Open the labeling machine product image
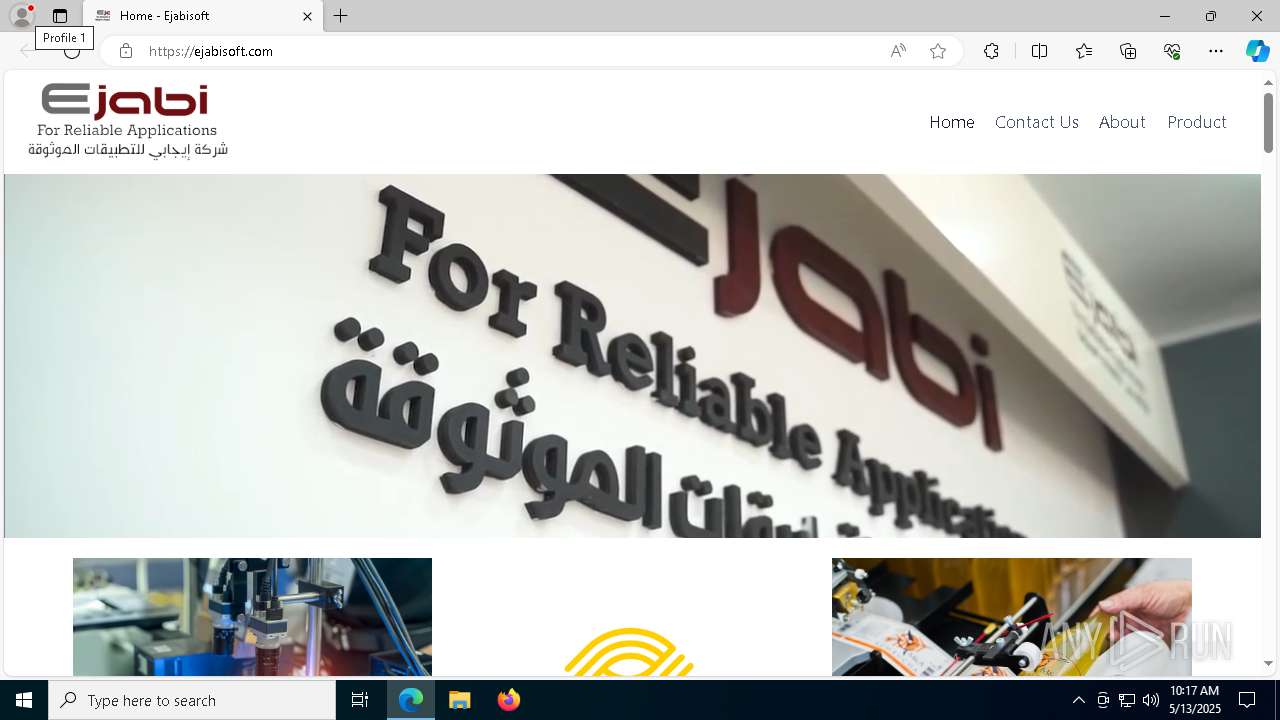The width and height of the screenshot is (1280, 720). tap(1012, 617)
